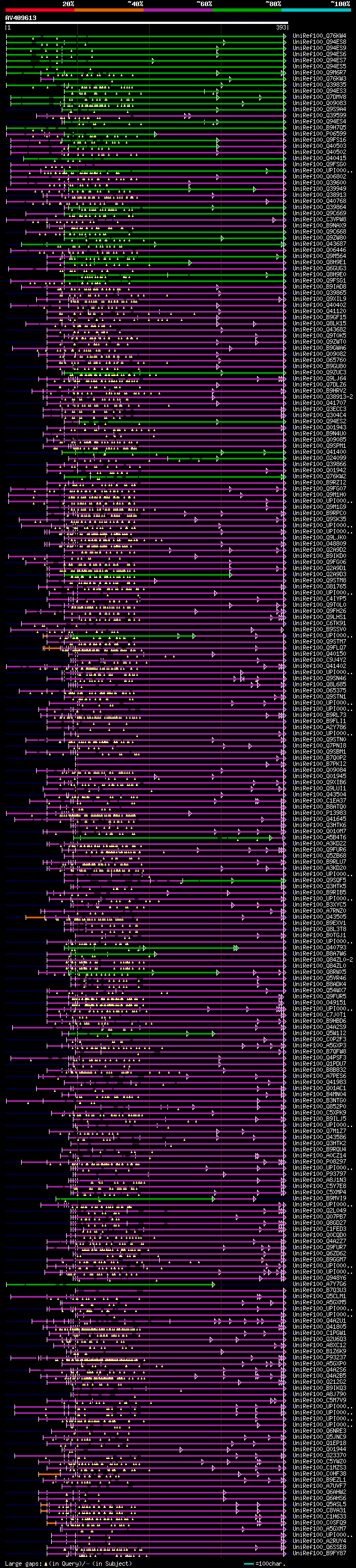
Task: Select hit UniRef100_Q41120
Action: (319, 311)
